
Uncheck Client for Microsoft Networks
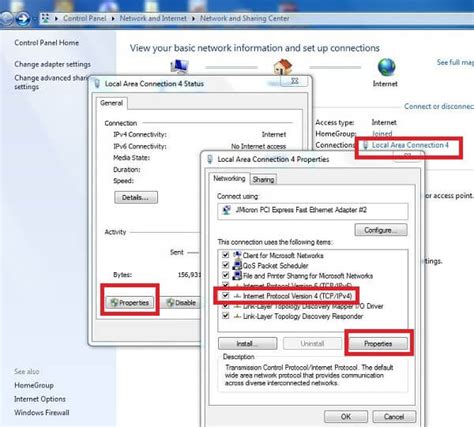pos(226,255)
